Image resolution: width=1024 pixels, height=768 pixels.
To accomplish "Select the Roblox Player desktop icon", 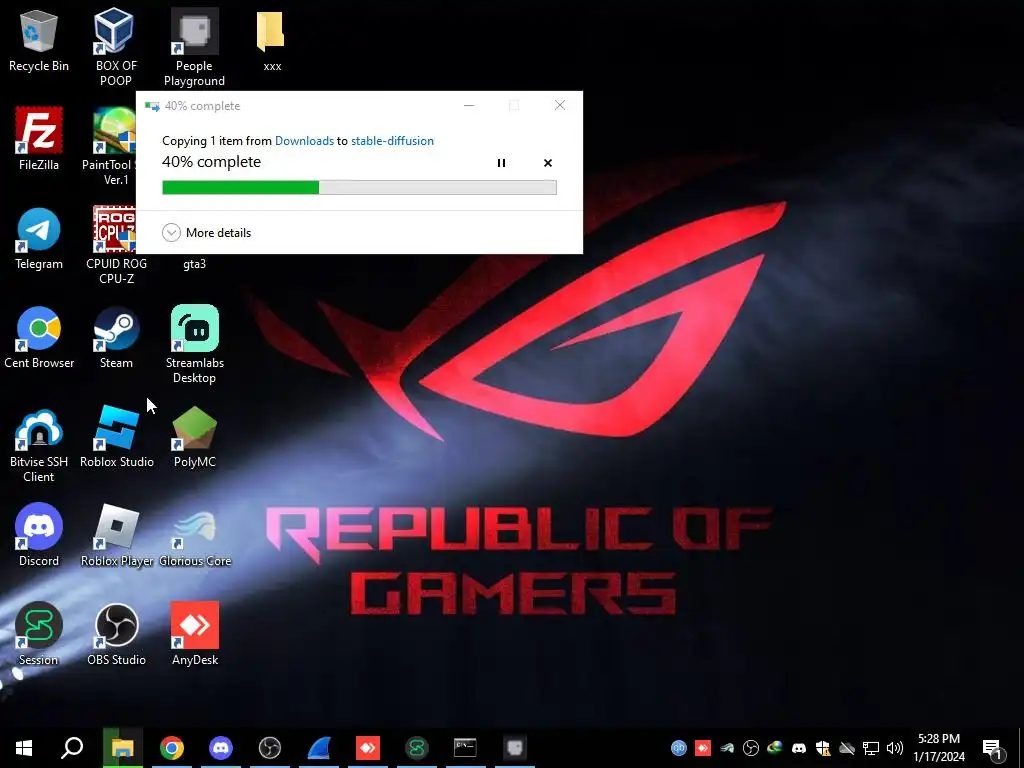I will click(116, 536).
